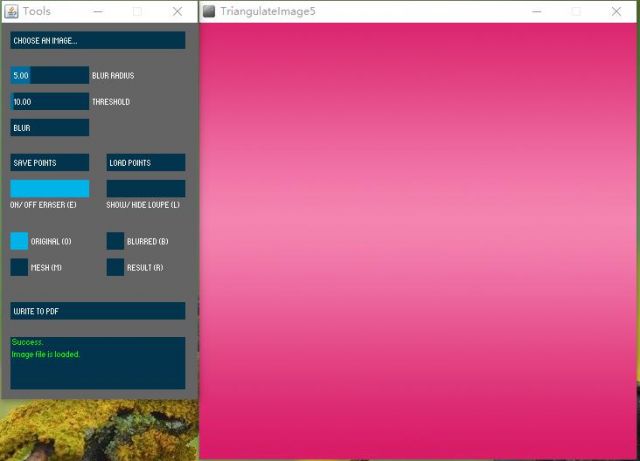Click on the pink gradient image canvas

(419, 240)
